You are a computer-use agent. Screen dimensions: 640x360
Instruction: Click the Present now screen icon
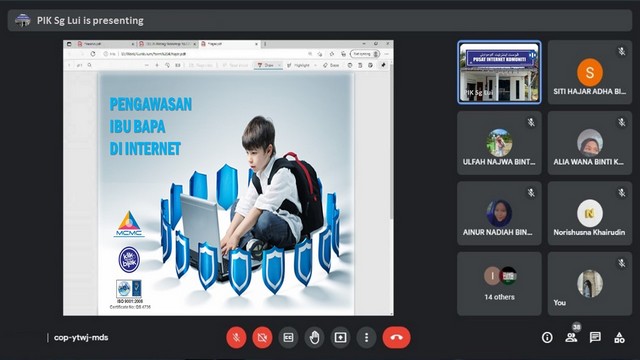coord(340,338)
